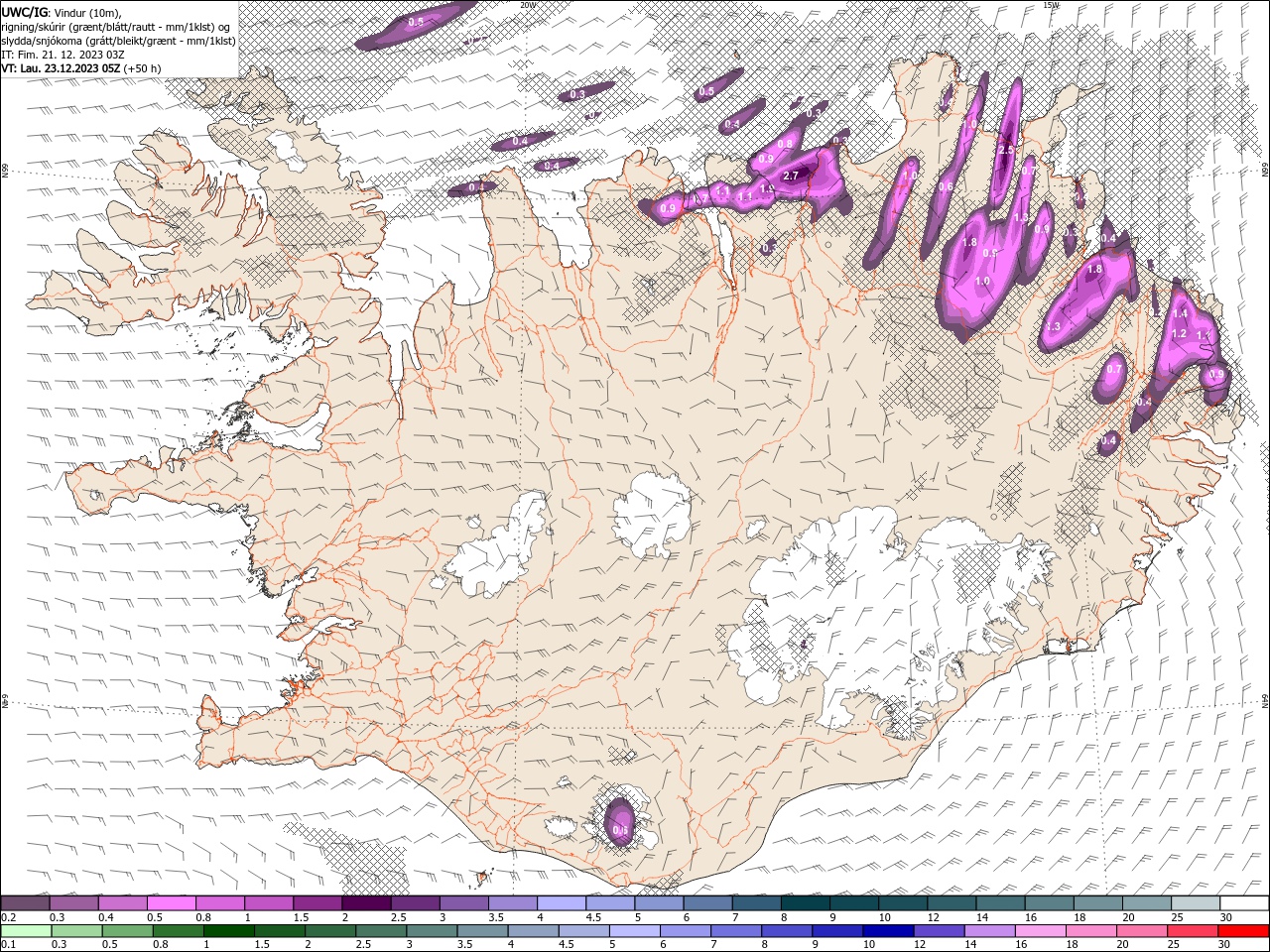Pick the bottom-row legend swatch starting at 6
Image resolution: width=1270 pixels, height=952 pixels.
coord(685,931)
